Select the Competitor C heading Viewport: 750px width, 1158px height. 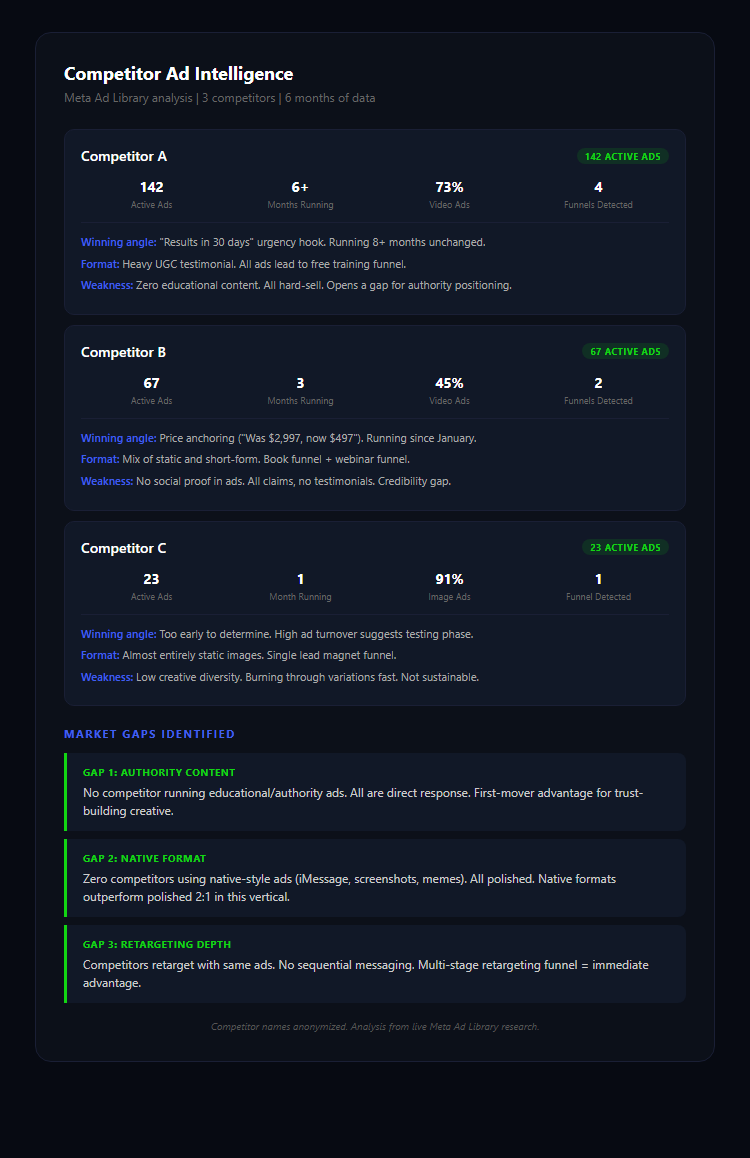pos(124,548)
